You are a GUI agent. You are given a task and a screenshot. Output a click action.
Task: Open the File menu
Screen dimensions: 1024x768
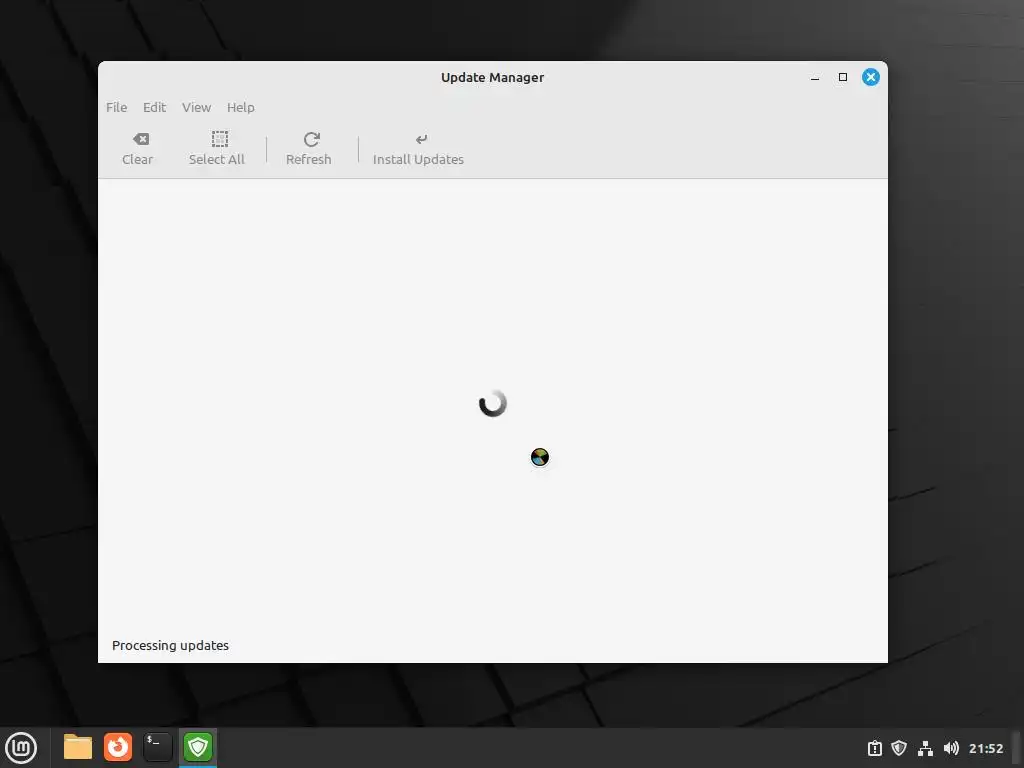point(116,107)
